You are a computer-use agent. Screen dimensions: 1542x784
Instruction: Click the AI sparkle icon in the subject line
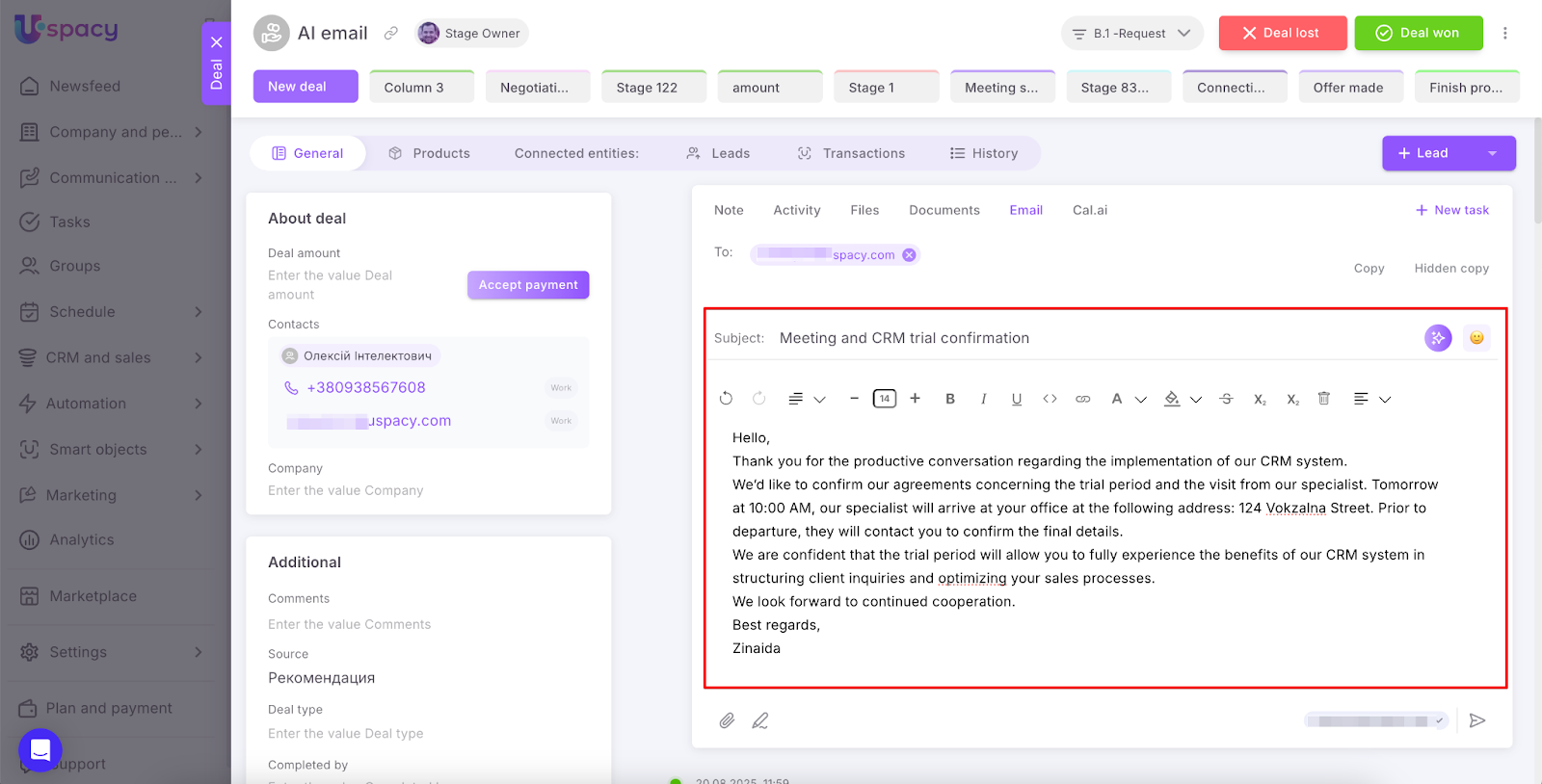point(1438,338)
